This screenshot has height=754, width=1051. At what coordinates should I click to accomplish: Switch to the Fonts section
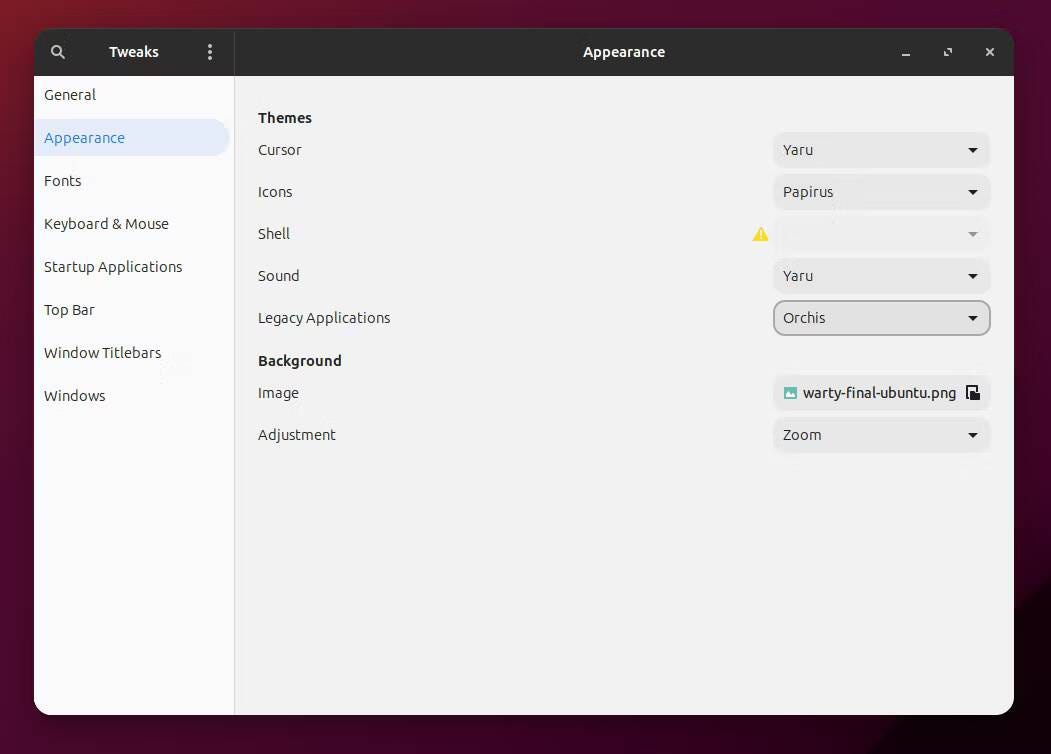point(62,181)
